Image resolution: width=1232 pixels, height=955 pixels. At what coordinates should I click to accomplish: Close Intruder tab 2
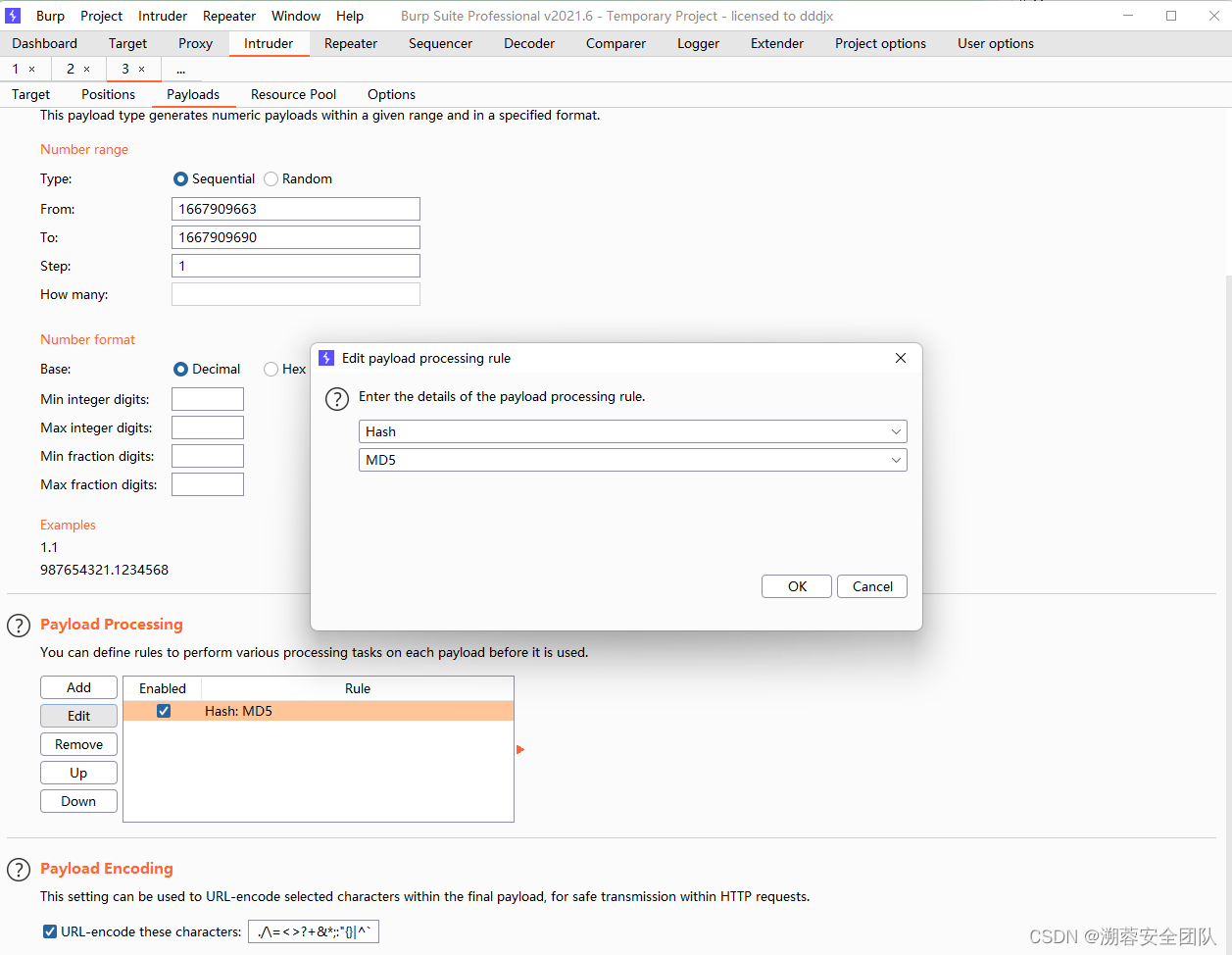click(86, 69)
